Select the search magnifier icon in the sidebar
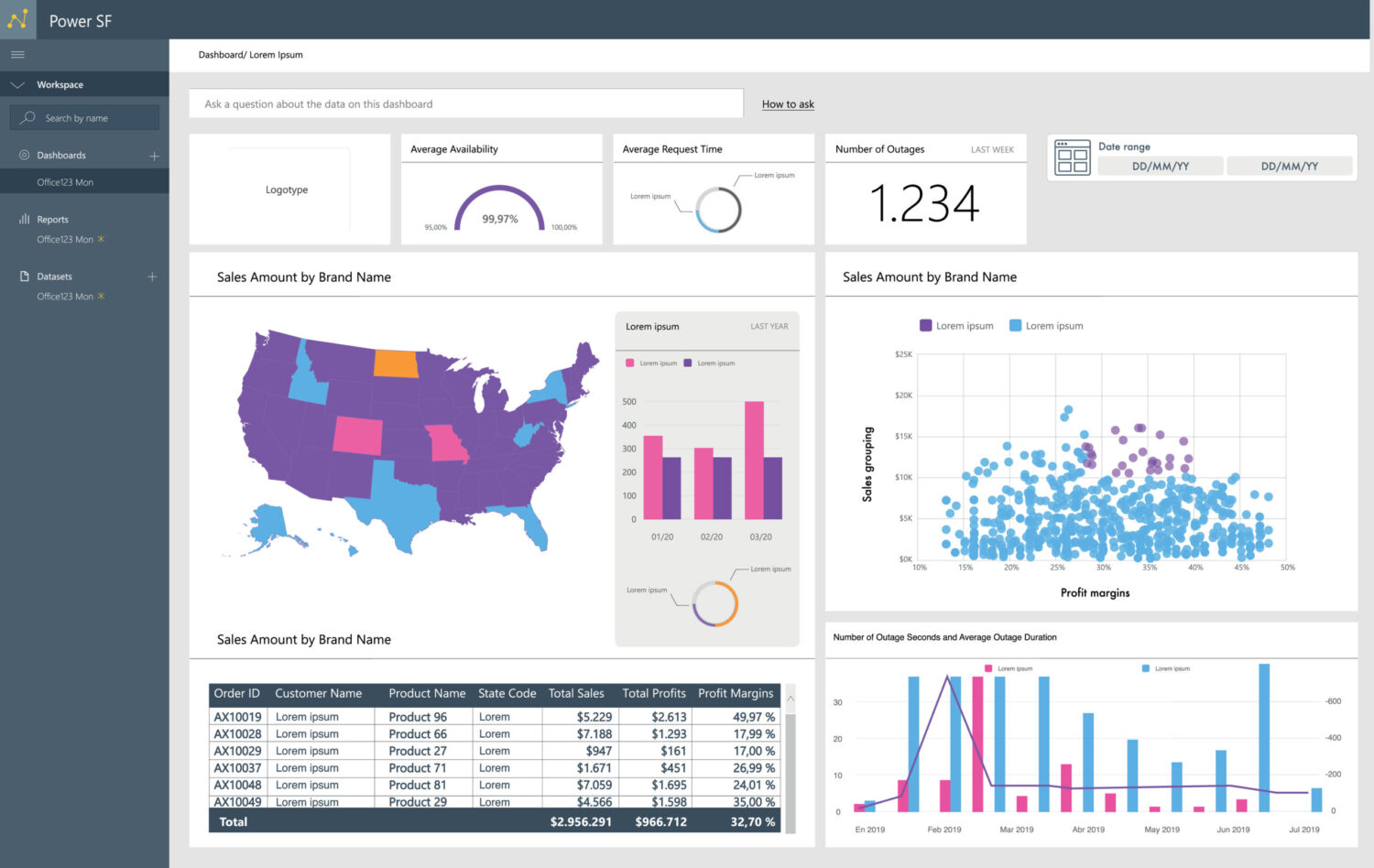1374x868 pixels. [x=29, y=117]
